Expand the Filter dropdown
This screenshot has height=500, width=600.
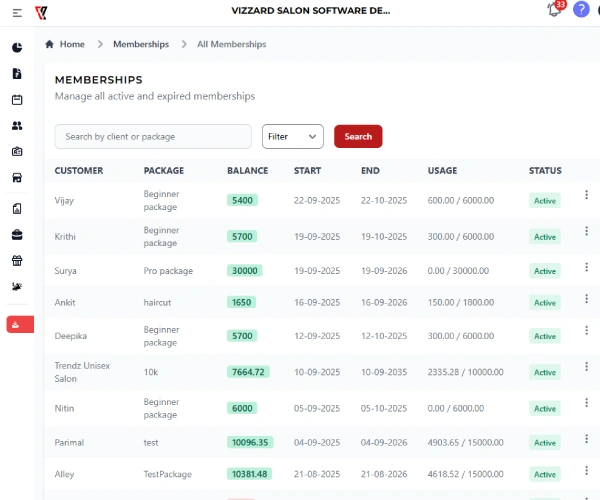[x=293, y=136]
